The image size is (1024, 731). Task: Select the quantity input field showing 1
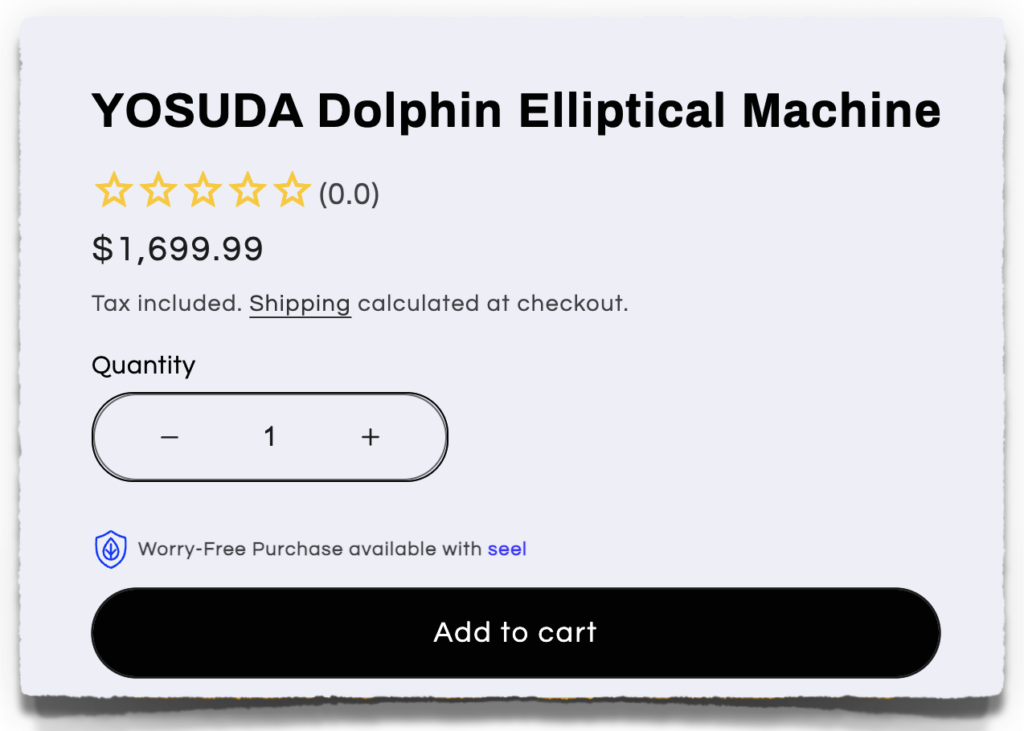point(269,437)
